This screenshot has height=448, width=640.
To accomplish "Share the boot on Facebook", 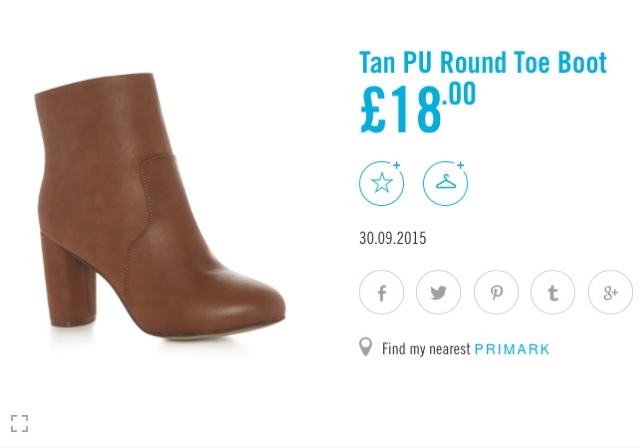I will click(x=381, y=292).
